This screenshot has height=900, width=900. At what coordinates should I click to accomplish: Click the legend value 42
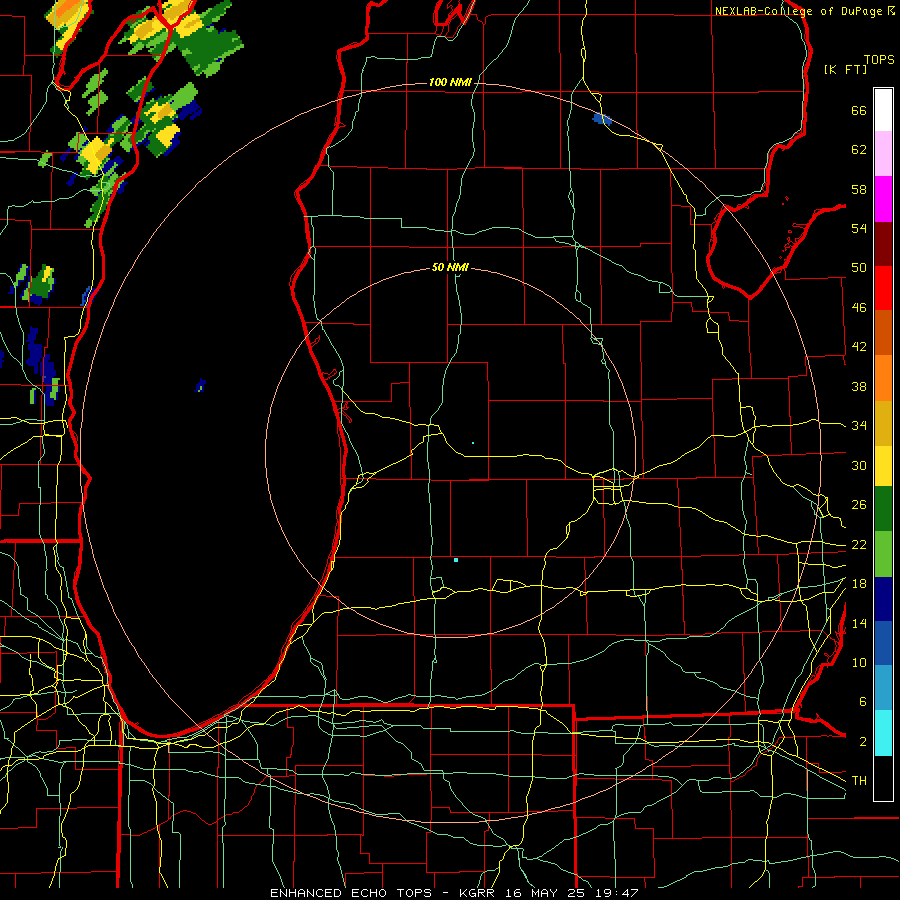pos(859,347)
